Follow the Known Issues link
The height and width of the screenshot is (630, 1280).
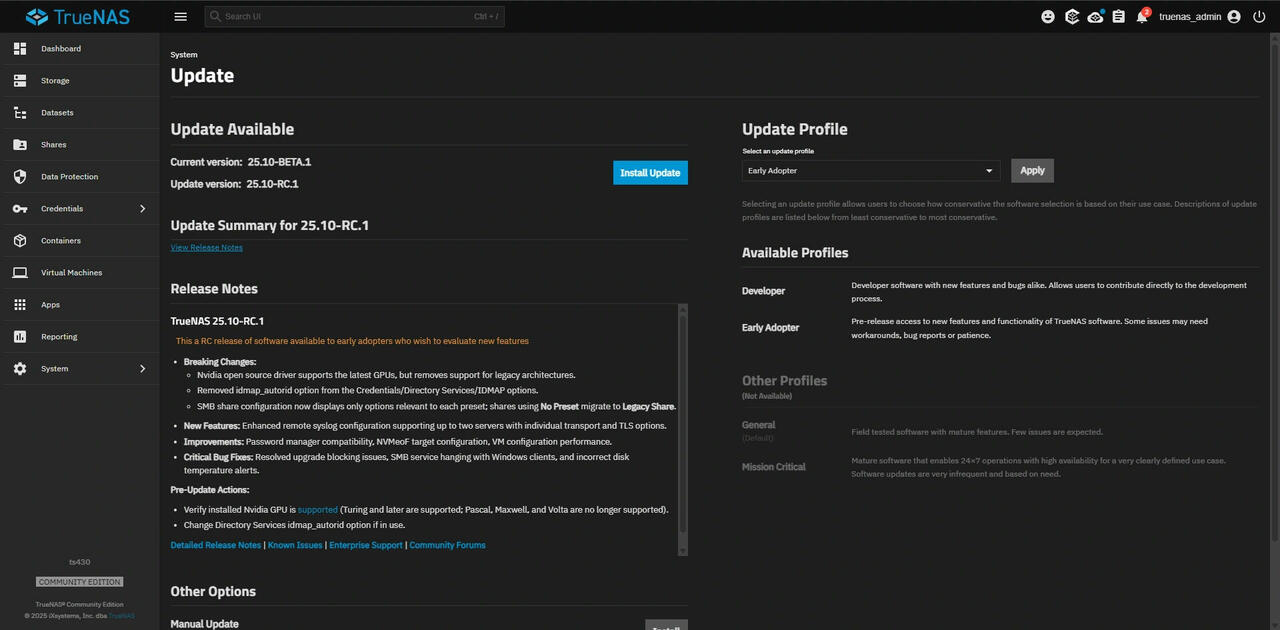tap(295, 545)
